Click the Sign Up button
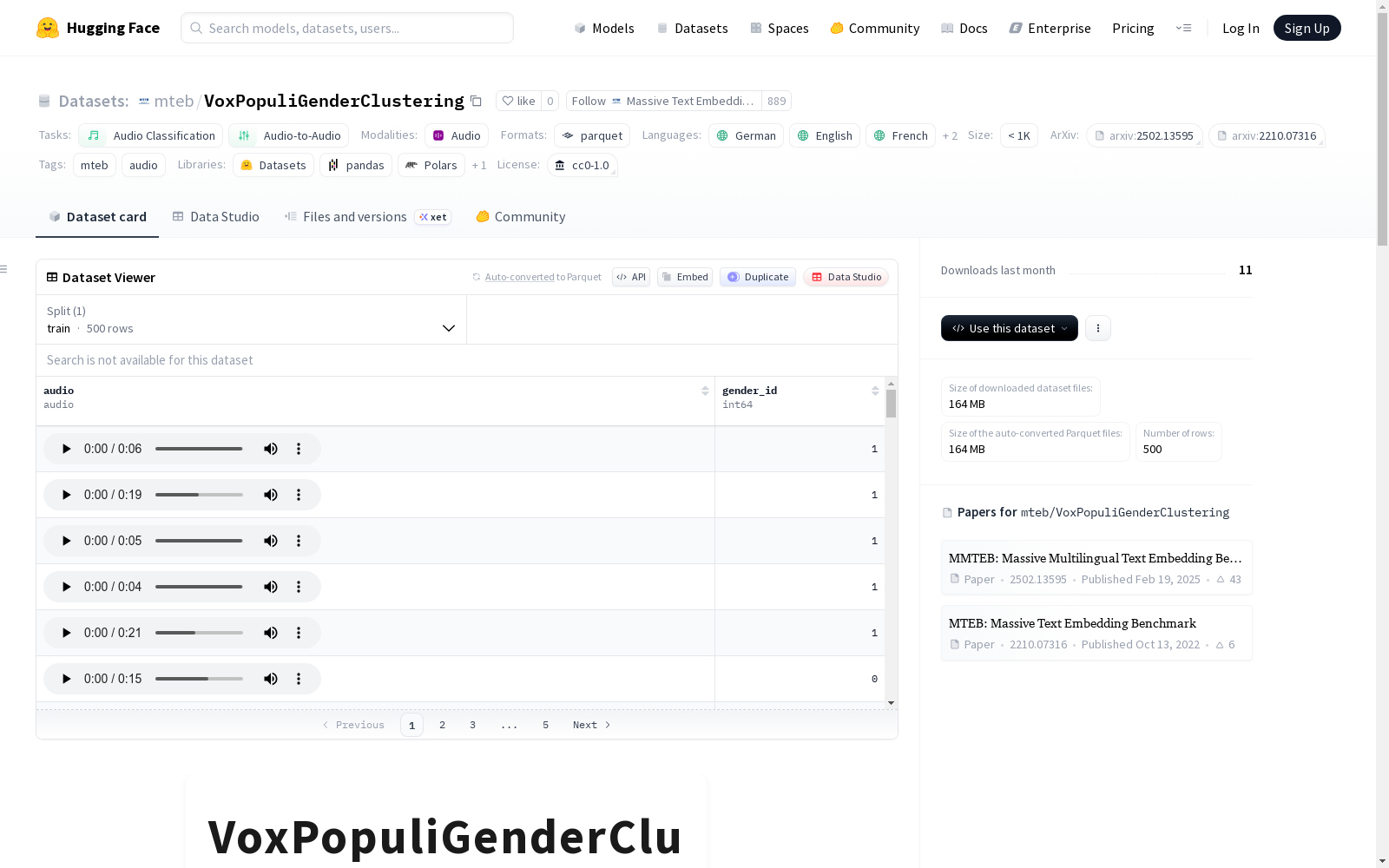Image resolution: width=1389 pixels, height=868 pixels. 1307,28
